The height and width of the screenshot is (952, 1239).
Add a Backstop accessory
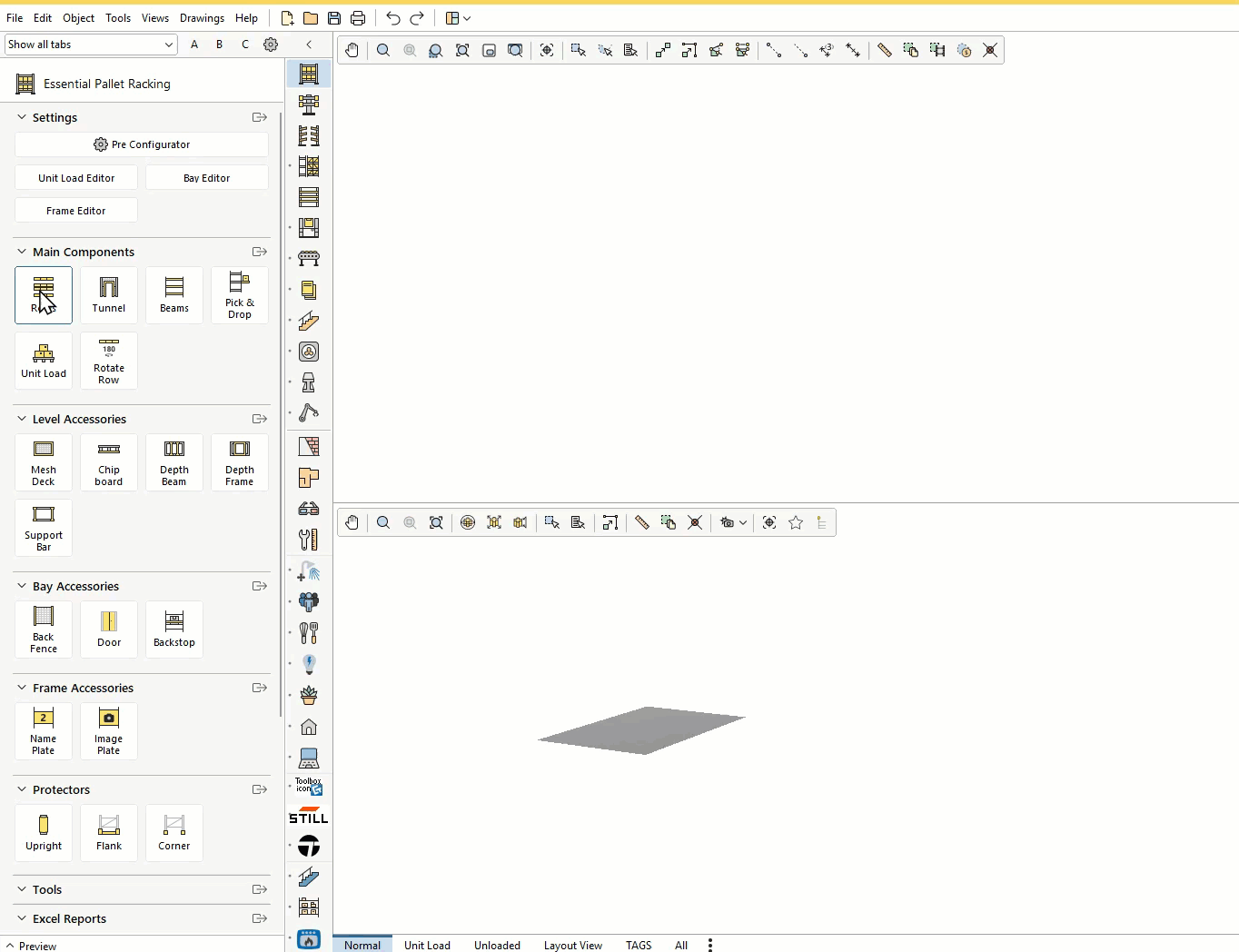(174, 629)
